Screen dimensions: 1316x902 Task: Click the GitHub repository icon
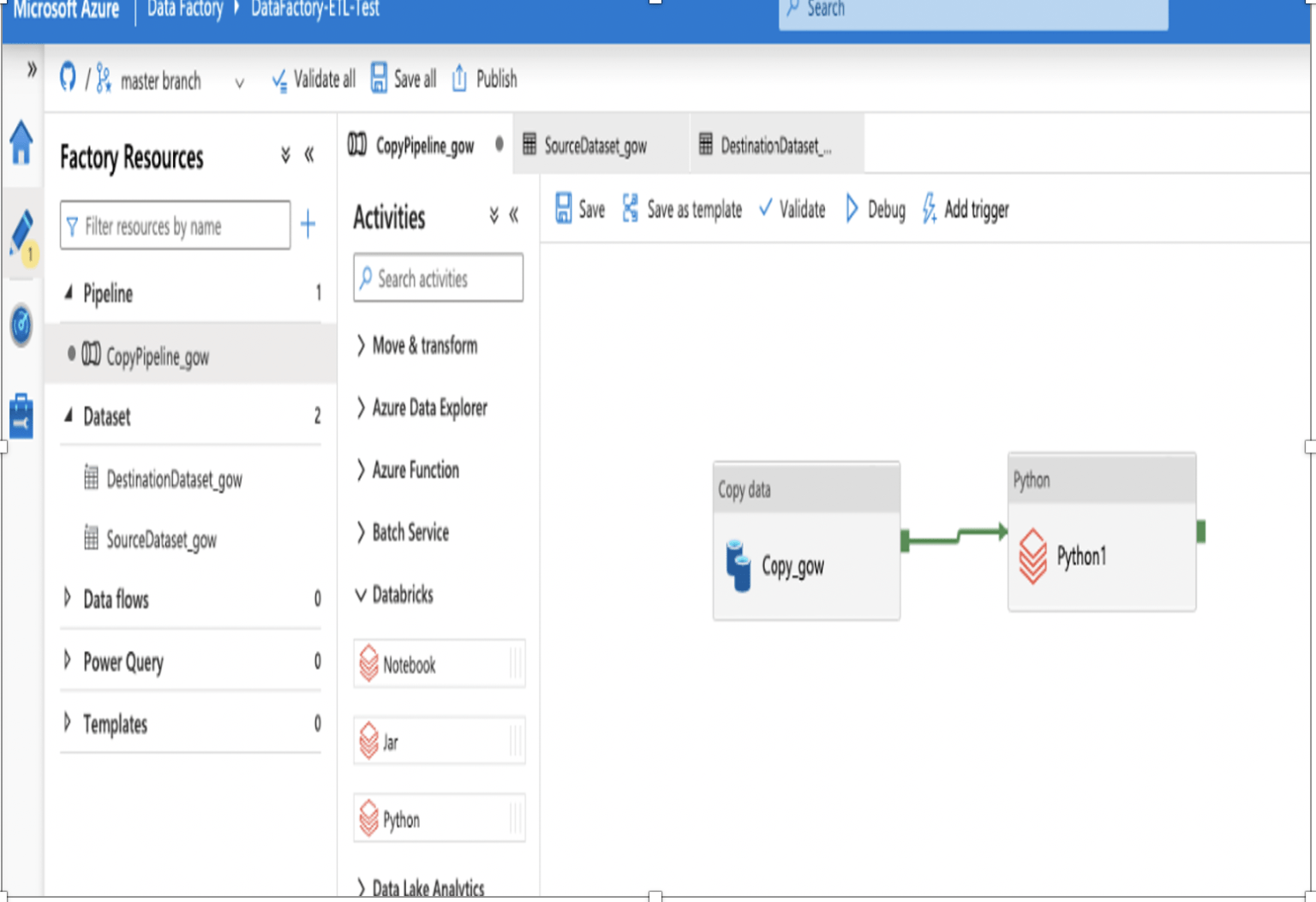coord(68,78)
